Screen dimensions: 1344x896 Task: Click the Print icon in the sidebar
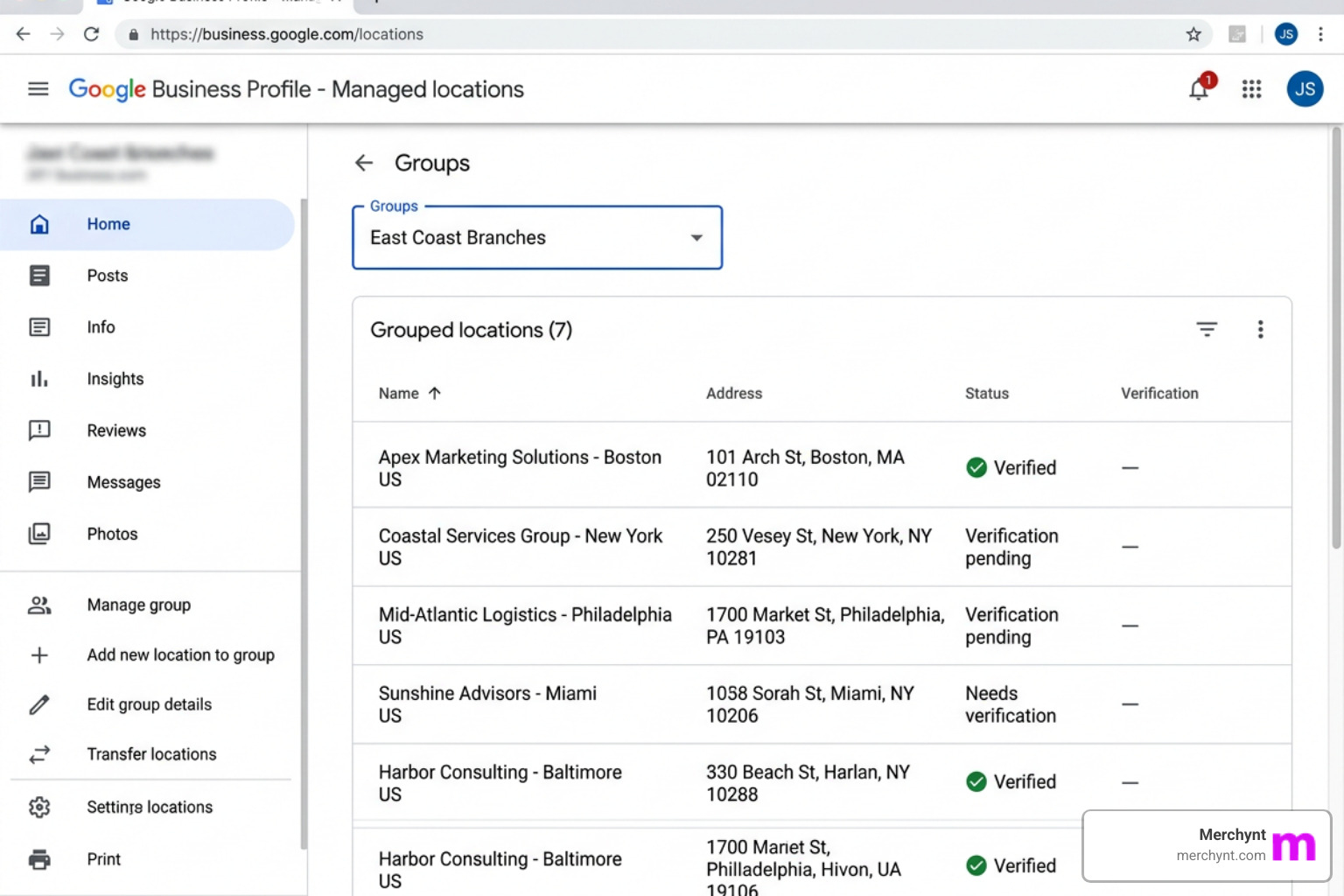pos(39,858)
